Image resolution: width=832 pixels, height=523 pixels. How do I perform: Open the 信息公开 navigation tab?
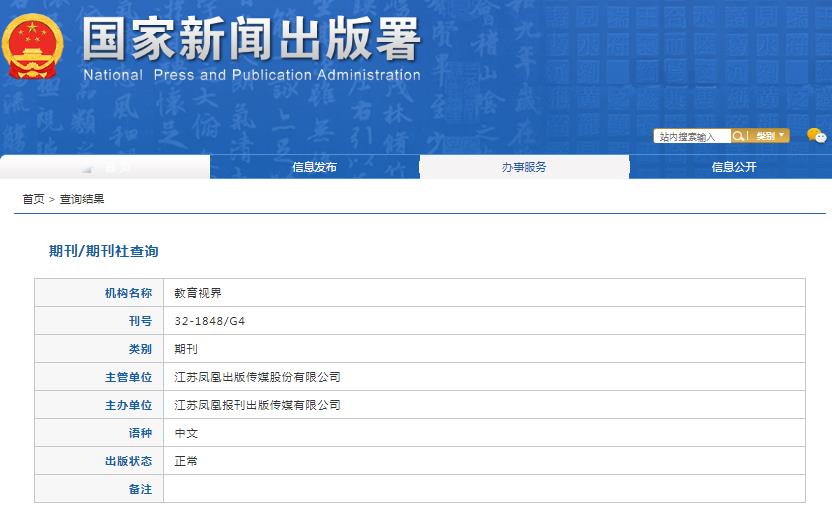[x=733, y=167]
